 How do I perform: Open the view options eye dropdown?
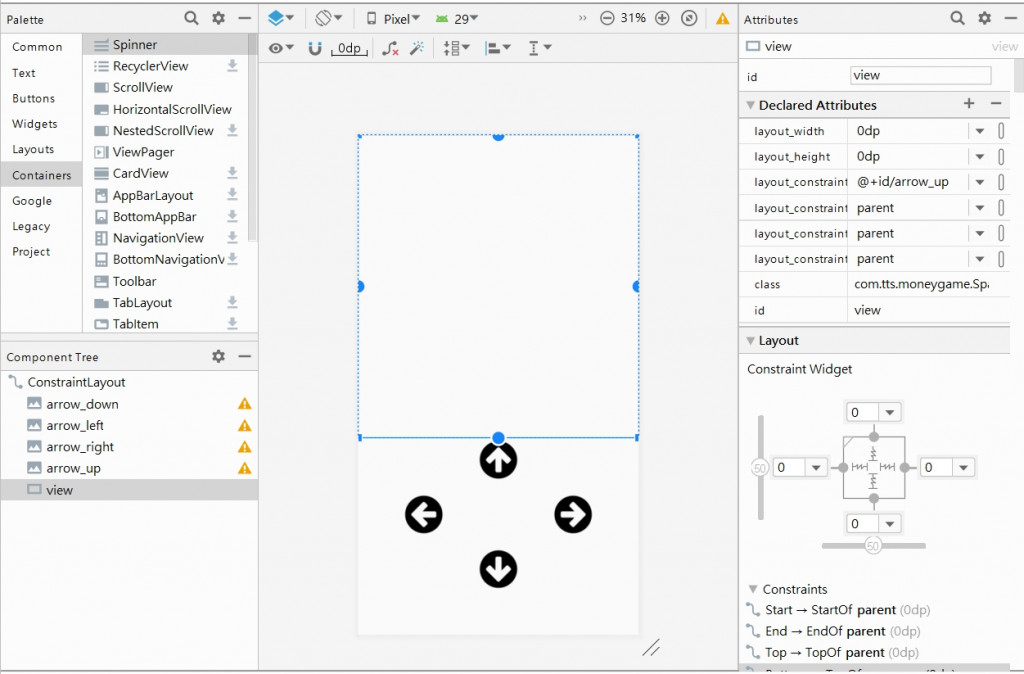coord(281,48)
